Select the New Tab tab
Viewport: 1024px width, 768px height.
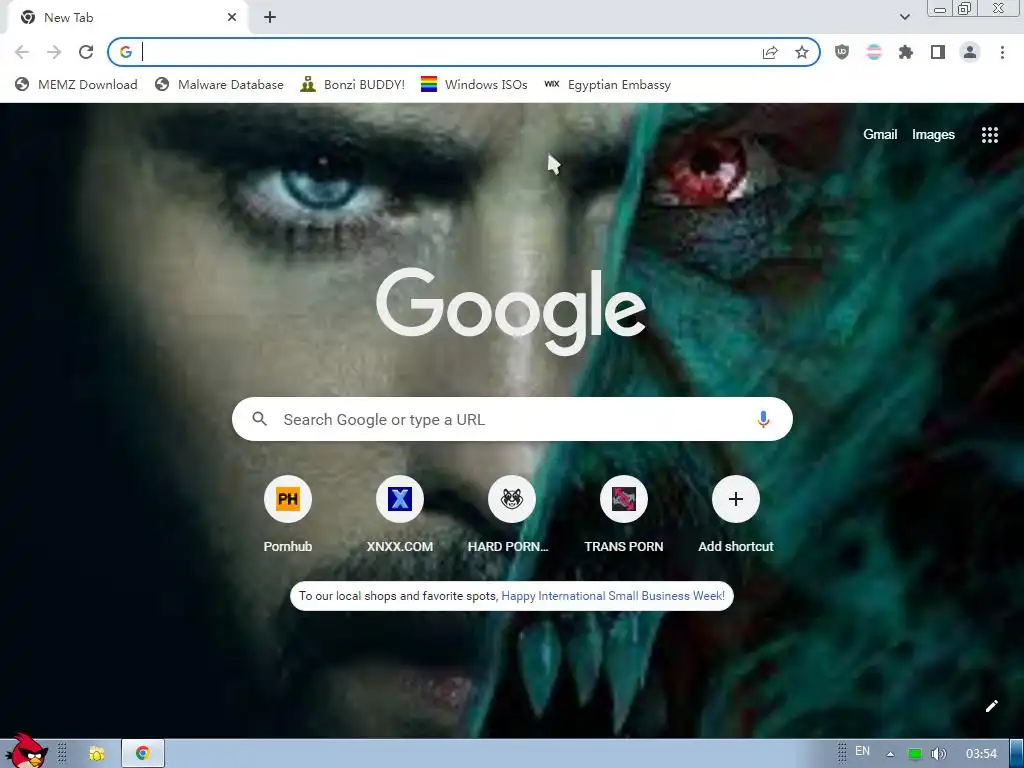[x=127, y=18]
